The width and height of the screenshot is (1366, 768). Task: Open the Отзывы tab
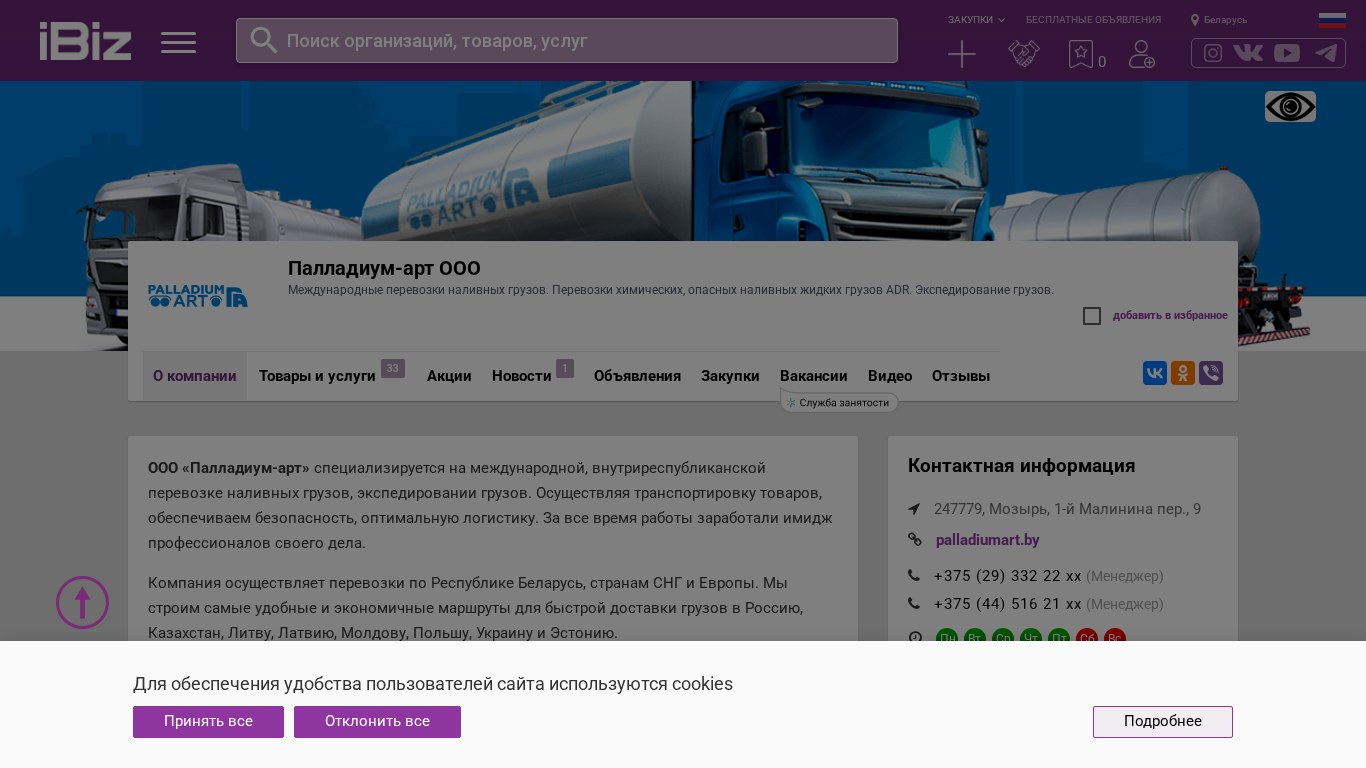pyautogui.click(x=961, y=376)
